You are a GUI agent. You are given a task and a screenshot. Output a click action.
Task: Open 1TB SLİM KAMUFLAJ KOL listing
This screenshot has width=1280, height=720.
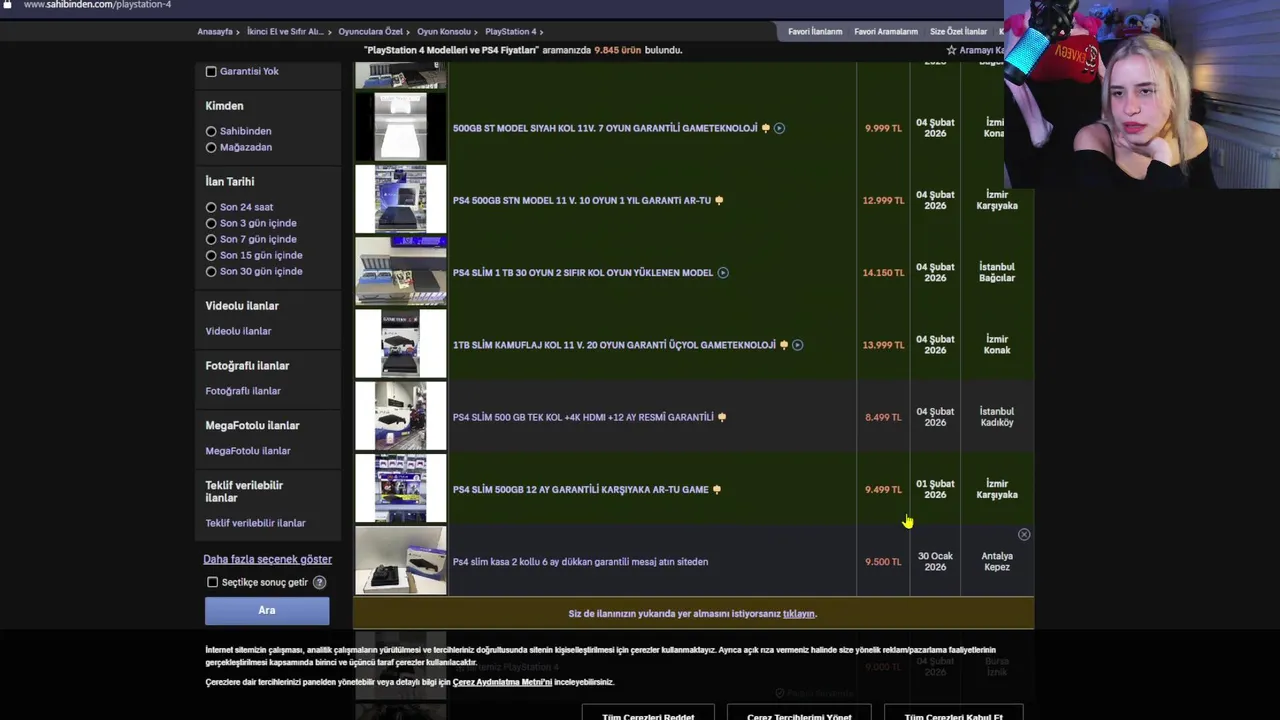[x=614, y=345]
